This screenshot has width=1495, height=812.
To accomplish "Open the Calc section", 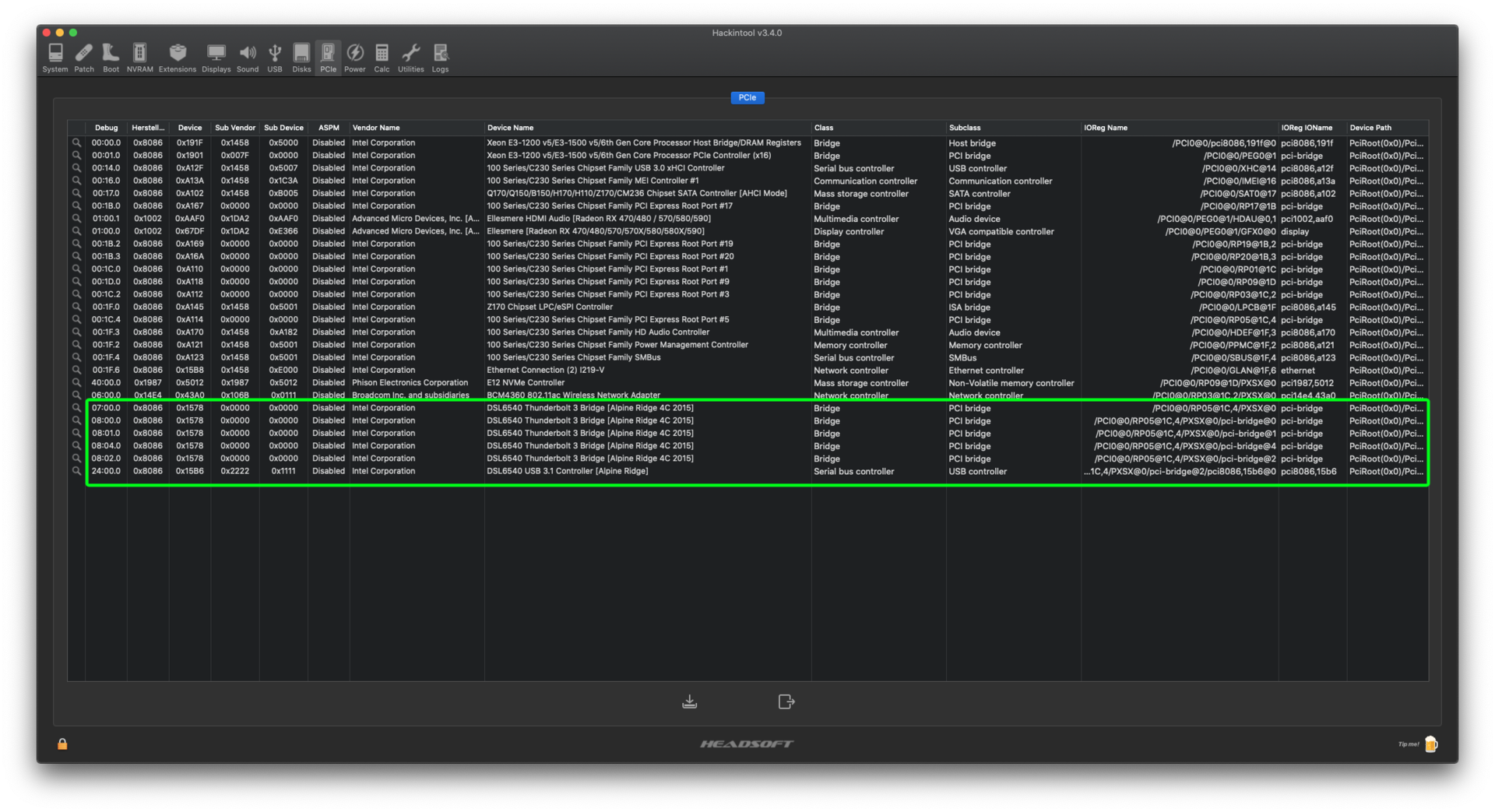I will [382, 58].
